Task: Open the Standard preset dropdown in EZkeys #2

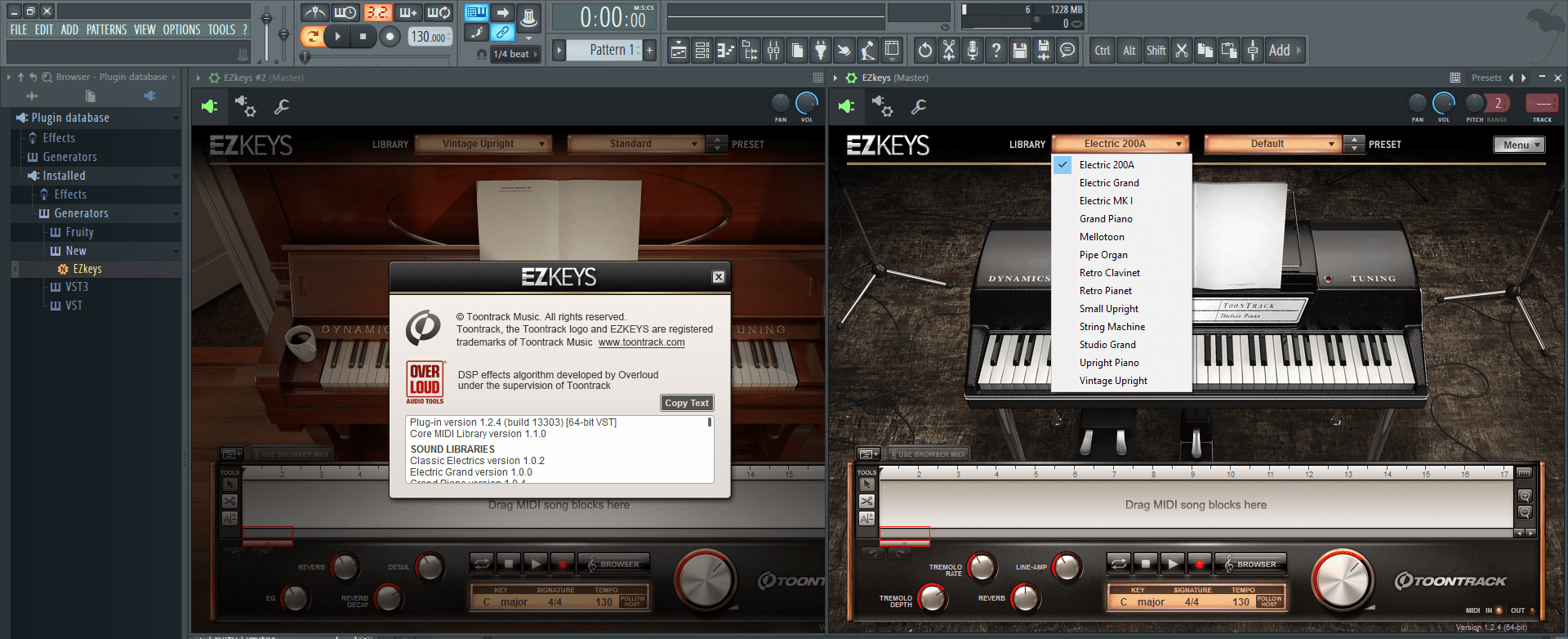Action: click(x=635, y=144)
